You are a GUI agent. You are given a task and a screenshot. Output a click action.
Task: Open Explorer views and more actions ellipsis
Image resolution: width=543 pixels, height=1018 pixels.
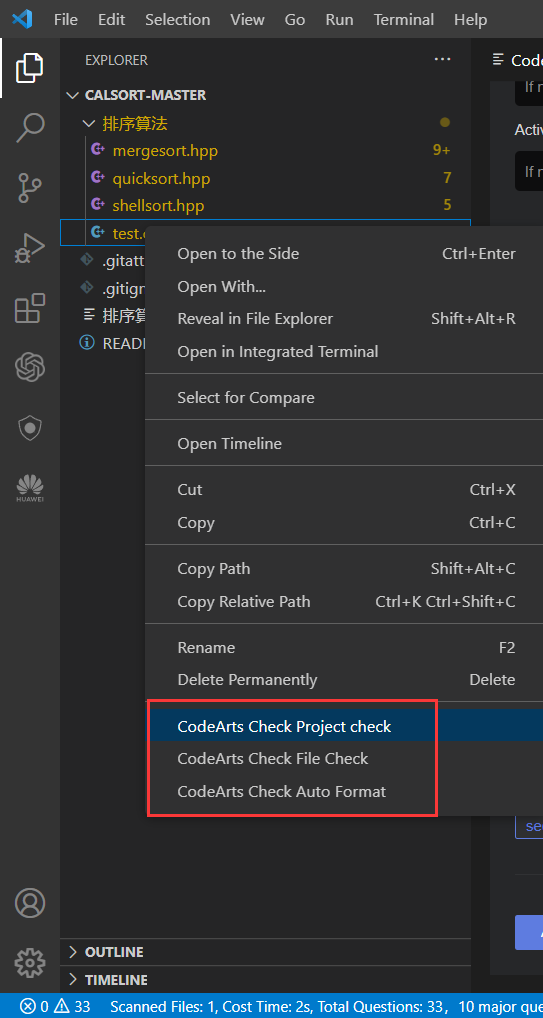[442, 60]
